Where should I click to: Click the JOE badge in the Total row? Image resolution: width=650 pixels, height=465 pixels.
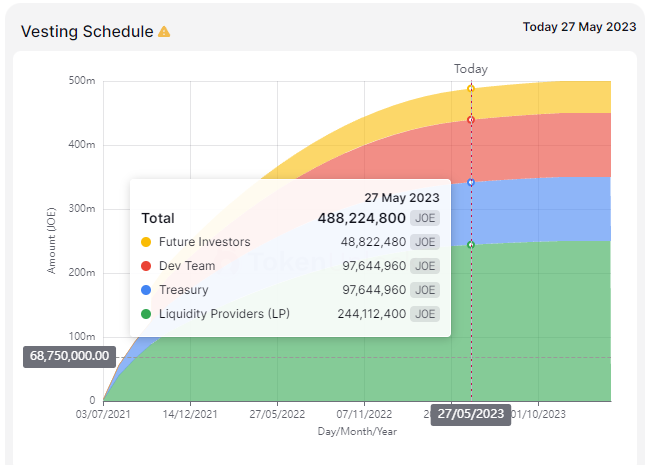425,218
